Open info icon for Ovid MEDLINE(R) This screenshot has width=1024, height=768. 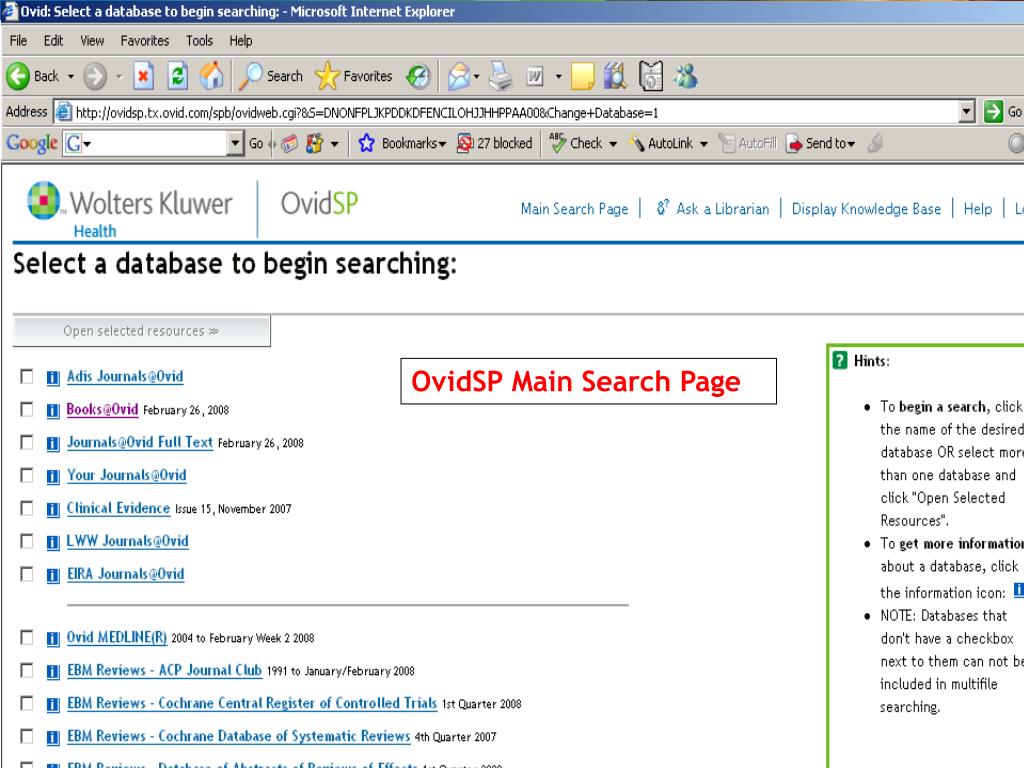[x=53, y=639]
